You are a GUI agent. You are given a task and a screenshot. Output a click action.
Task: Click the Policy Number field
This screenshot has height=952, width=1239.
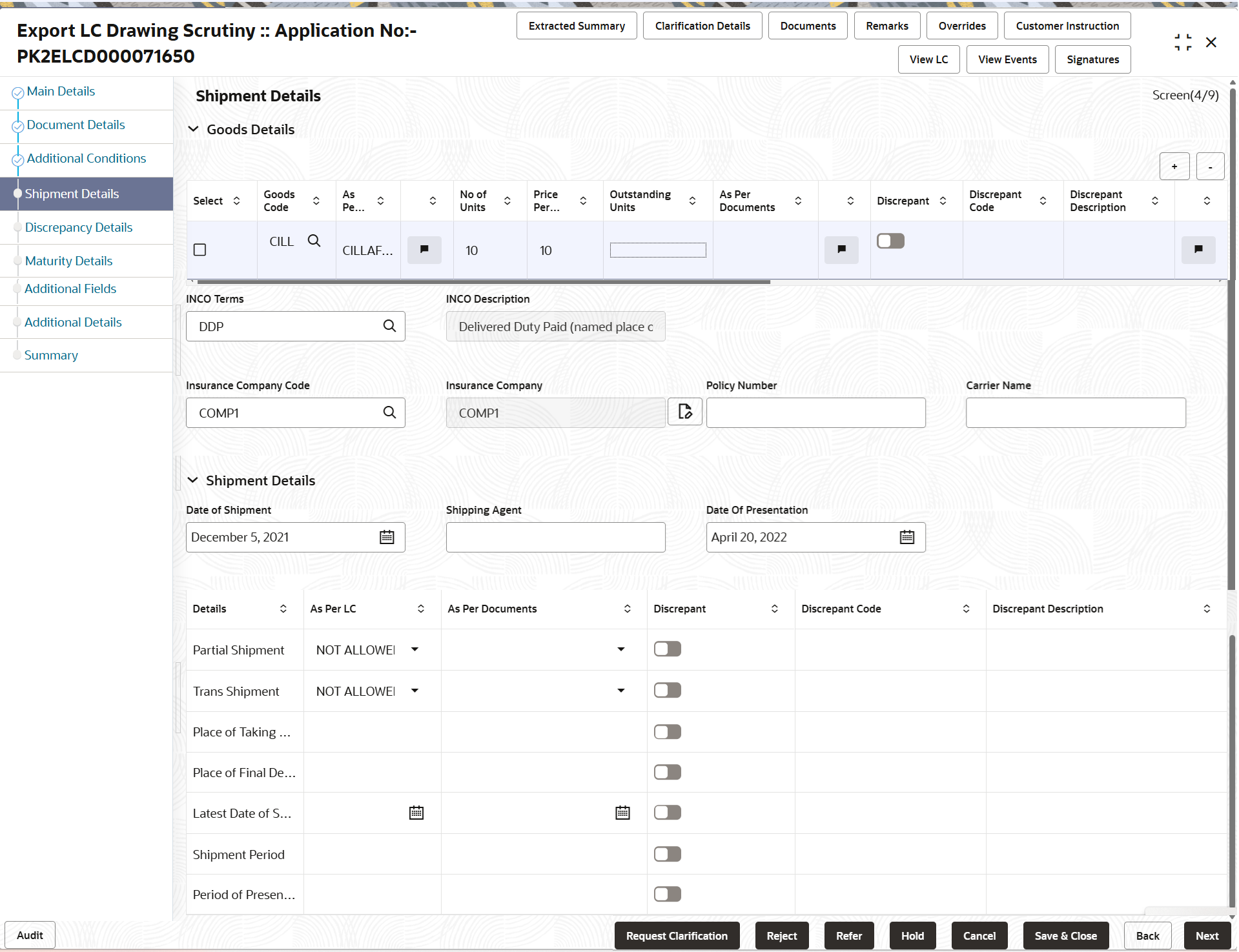tap(815, 412)
